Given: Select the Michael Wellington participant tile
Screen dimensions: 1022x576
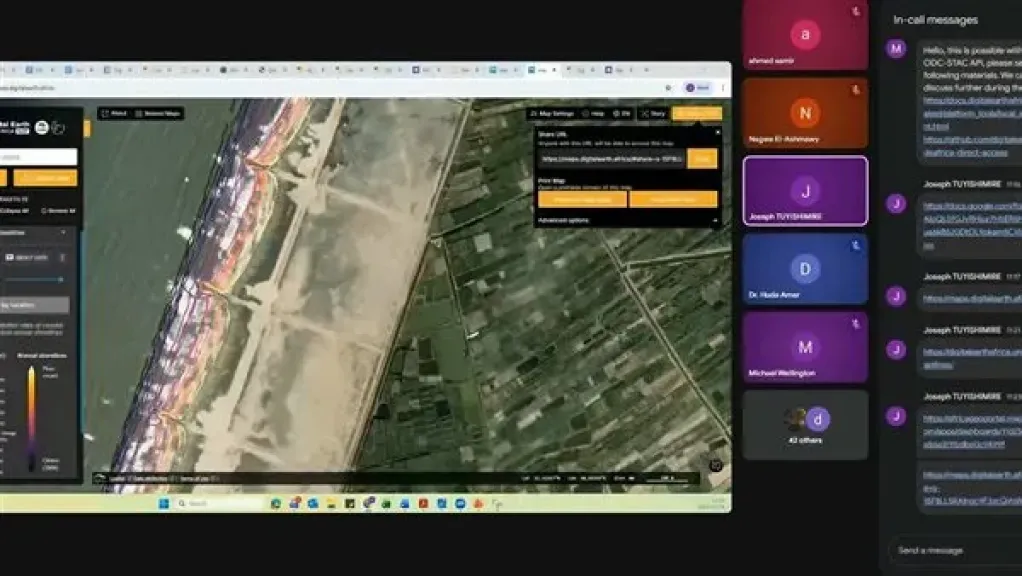Looking at the screenshot, I should click(805, 348).
